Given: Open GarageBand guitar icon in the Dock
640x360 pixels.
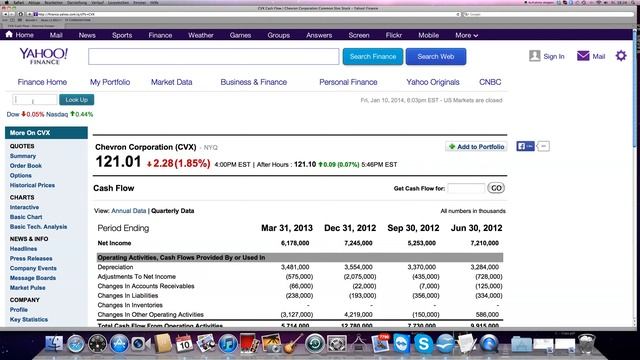Looking at the screenshot, I should (x=293, y=343).
